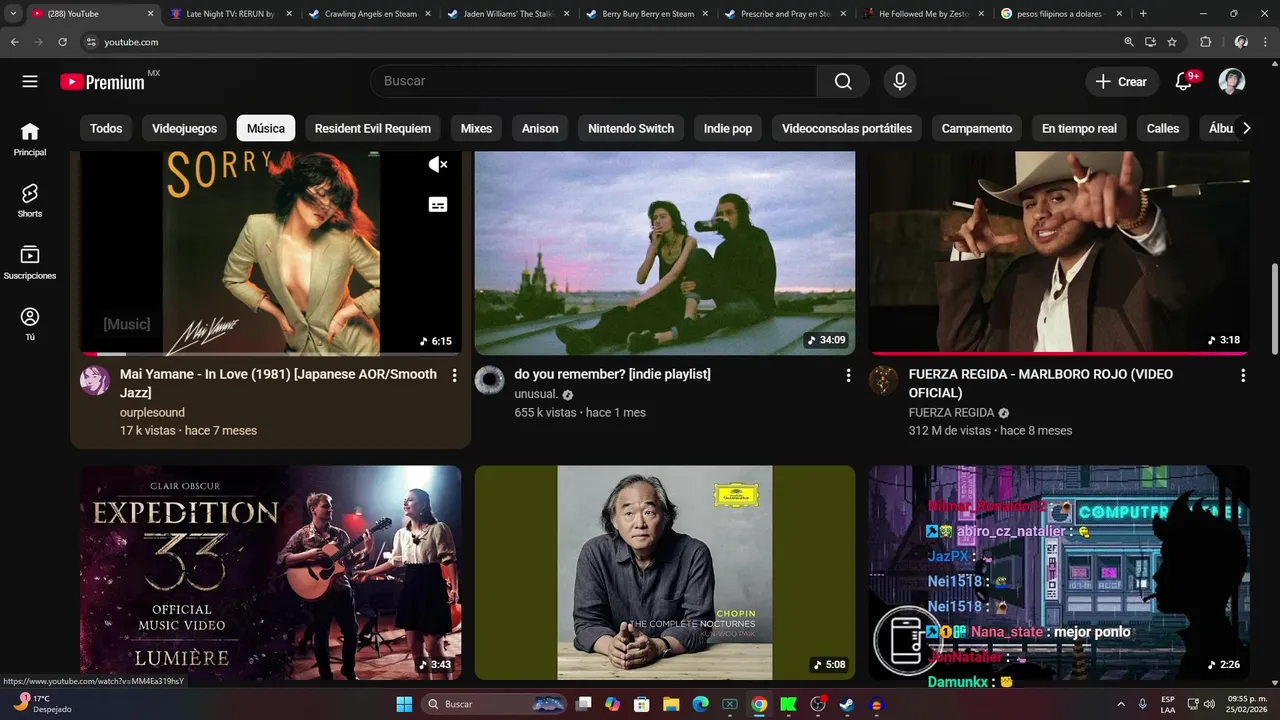Open the Marlboro Rojo video thumbnail
The height and width of the screenshot is (720, 1280).
click(x=1059, y=253)
